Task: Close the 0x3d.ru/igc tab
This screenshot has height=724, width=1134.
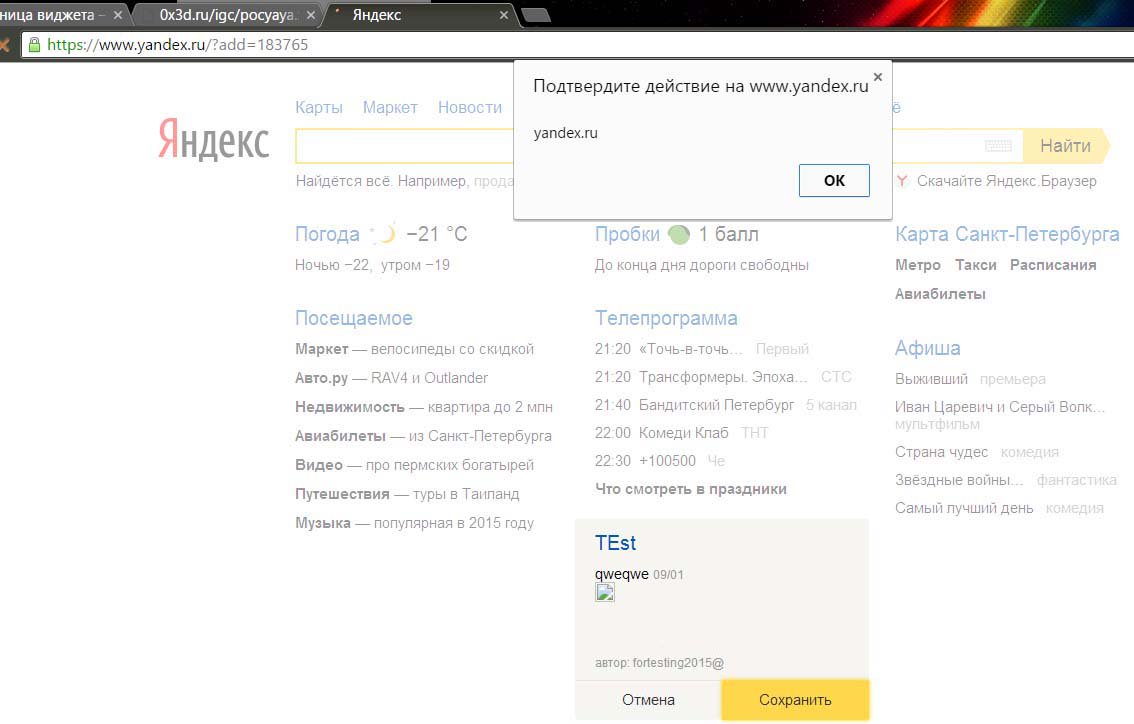Action: tap(311, 15)
